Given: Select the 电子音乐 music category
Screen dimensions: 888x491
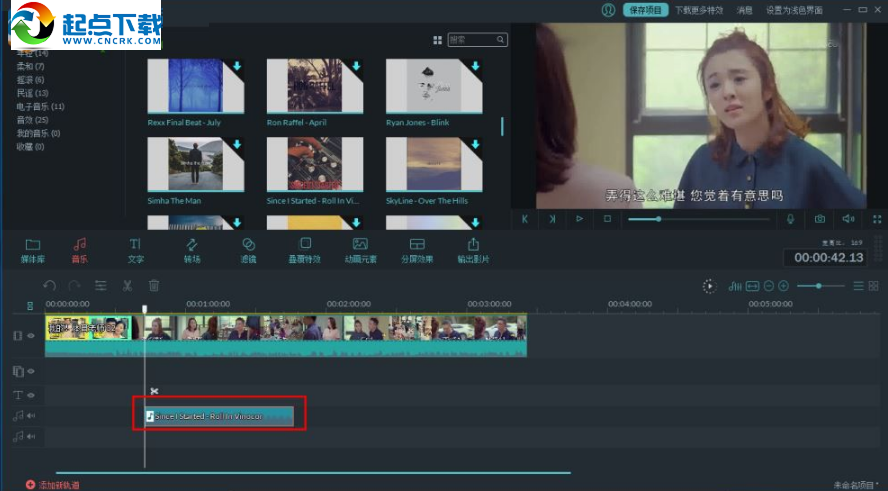Looking at the screenshot, I should coord(40,106).
